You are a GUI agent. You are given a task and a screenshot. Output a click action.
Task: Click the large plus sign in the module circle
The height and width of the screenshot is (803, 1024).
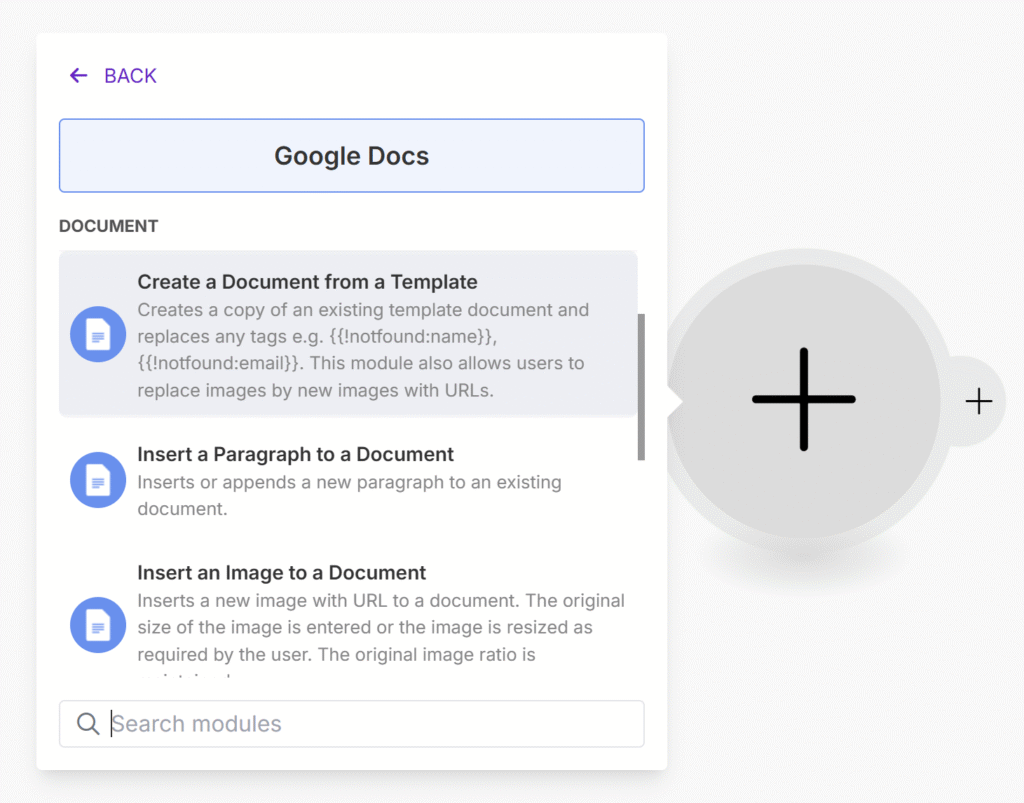(x=803, y=399)
